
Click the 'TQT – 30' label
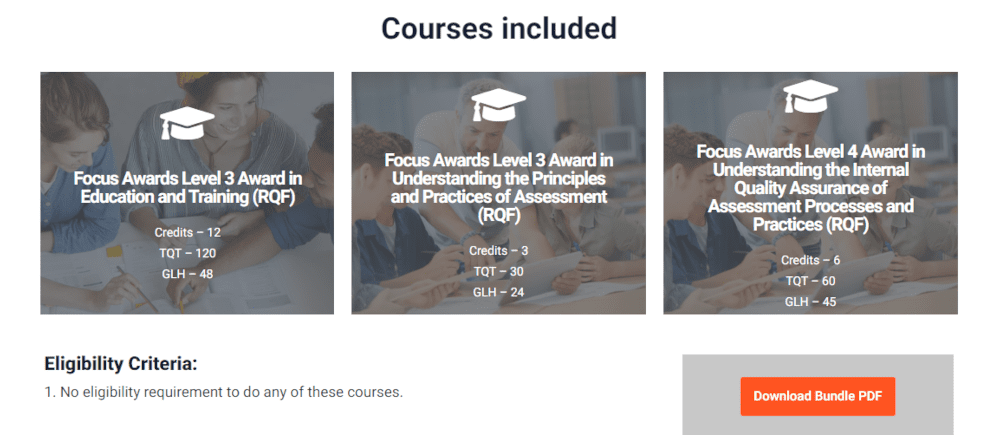tap(499, 272)
